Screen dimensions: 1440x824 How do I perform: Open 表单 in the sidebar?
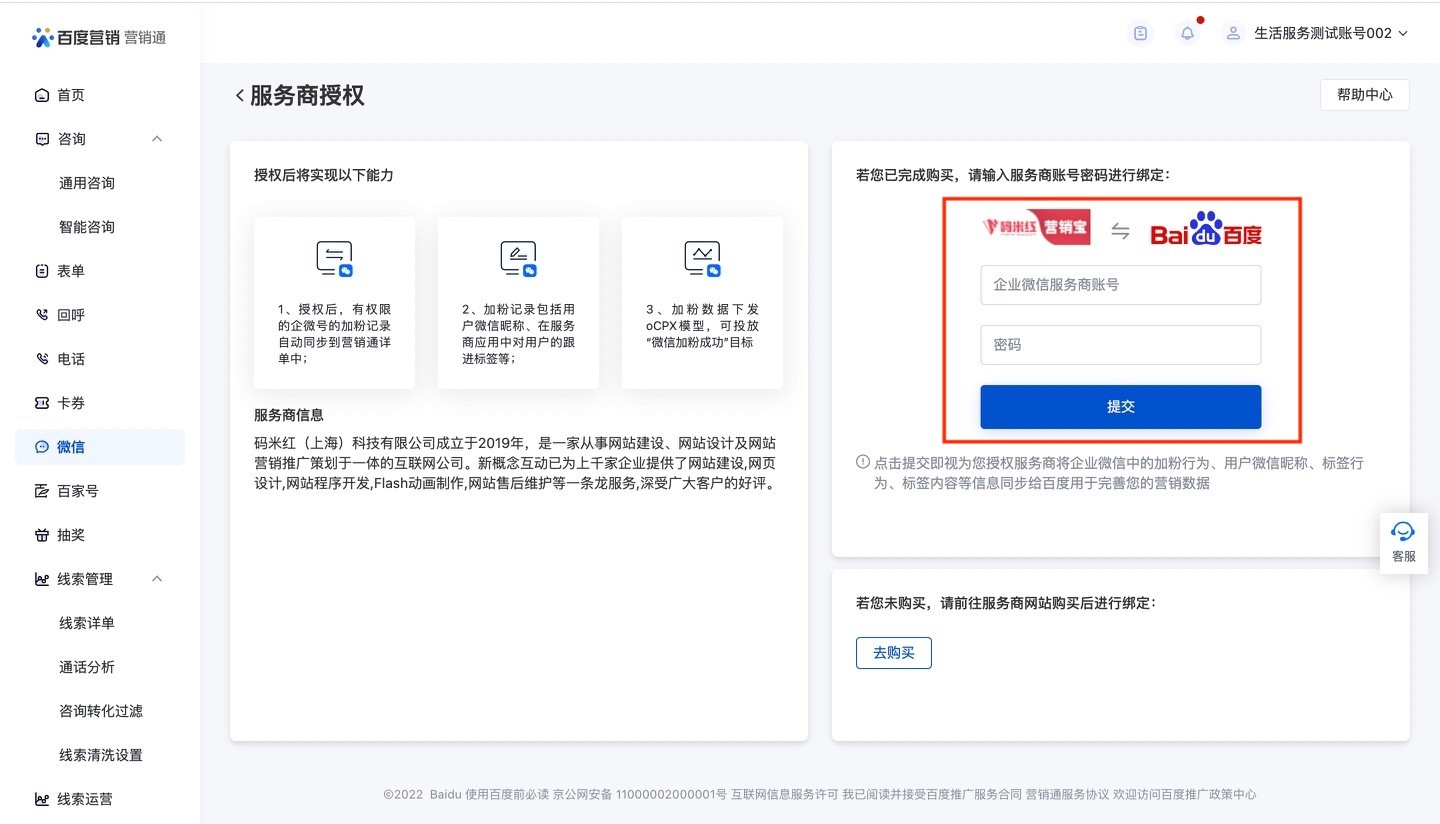(70, 271)
